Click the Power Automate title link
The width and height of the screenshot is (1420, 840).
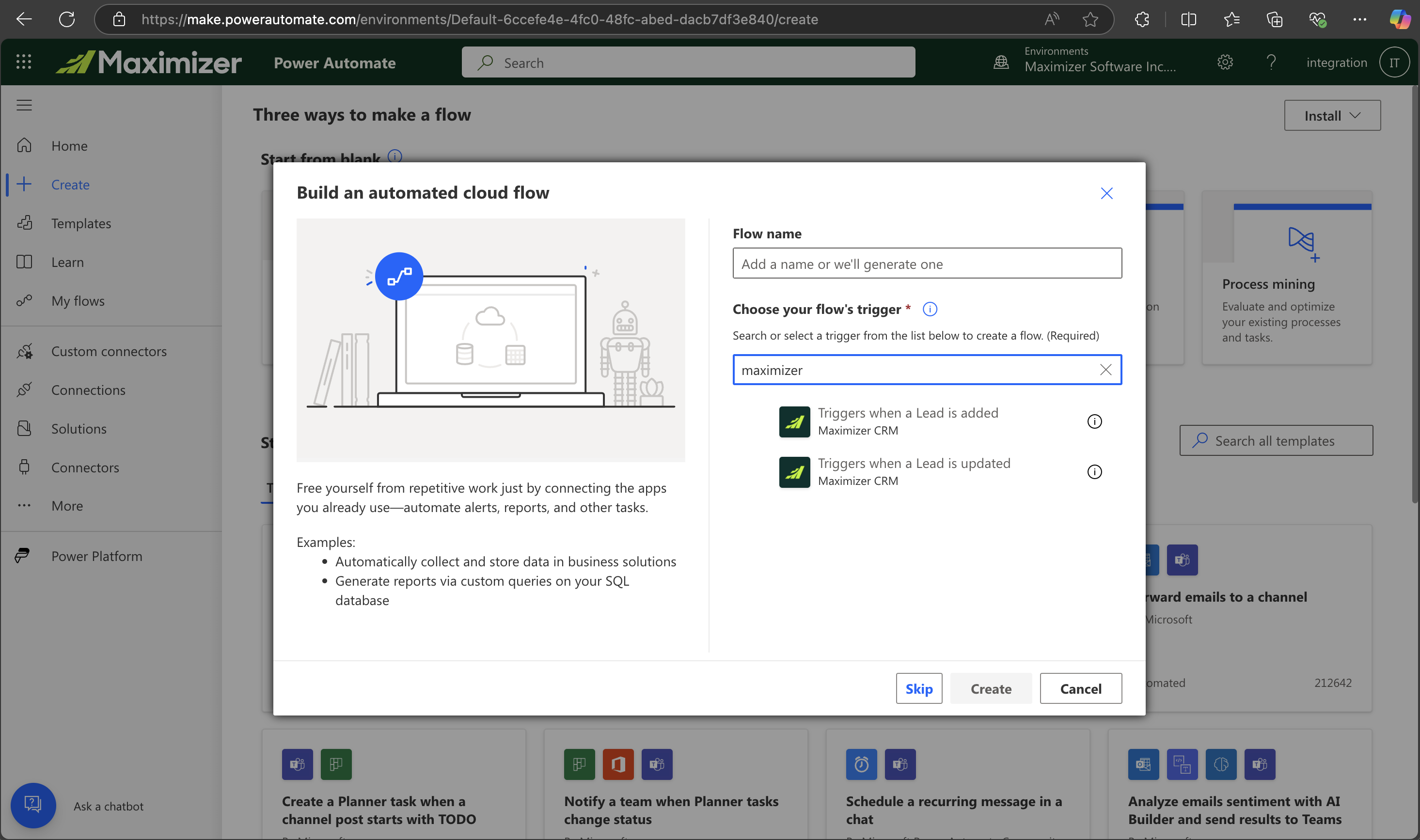pos(334,62)
